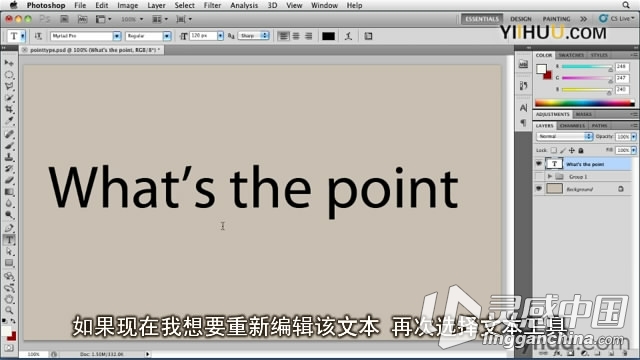Click the color spectrum ramp
640x360 pixels.
[x=585, y=103]
